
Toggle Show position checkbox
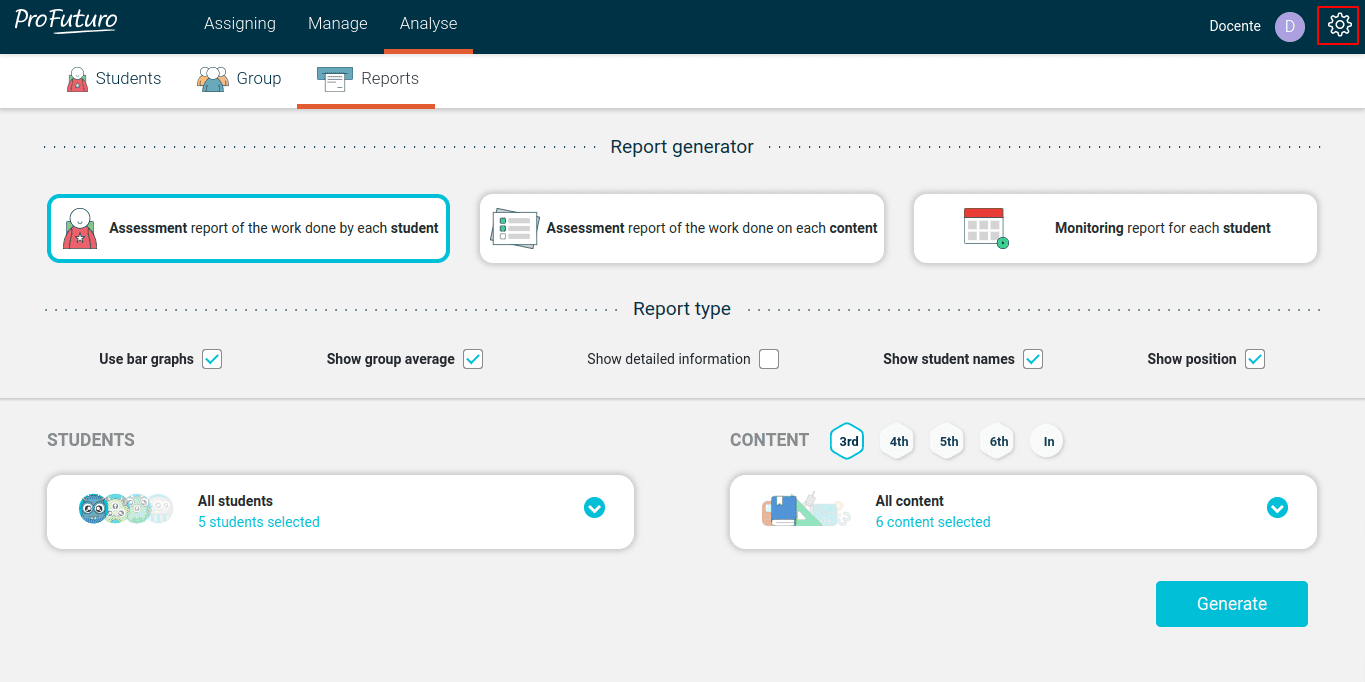(x=1255, y=359)
